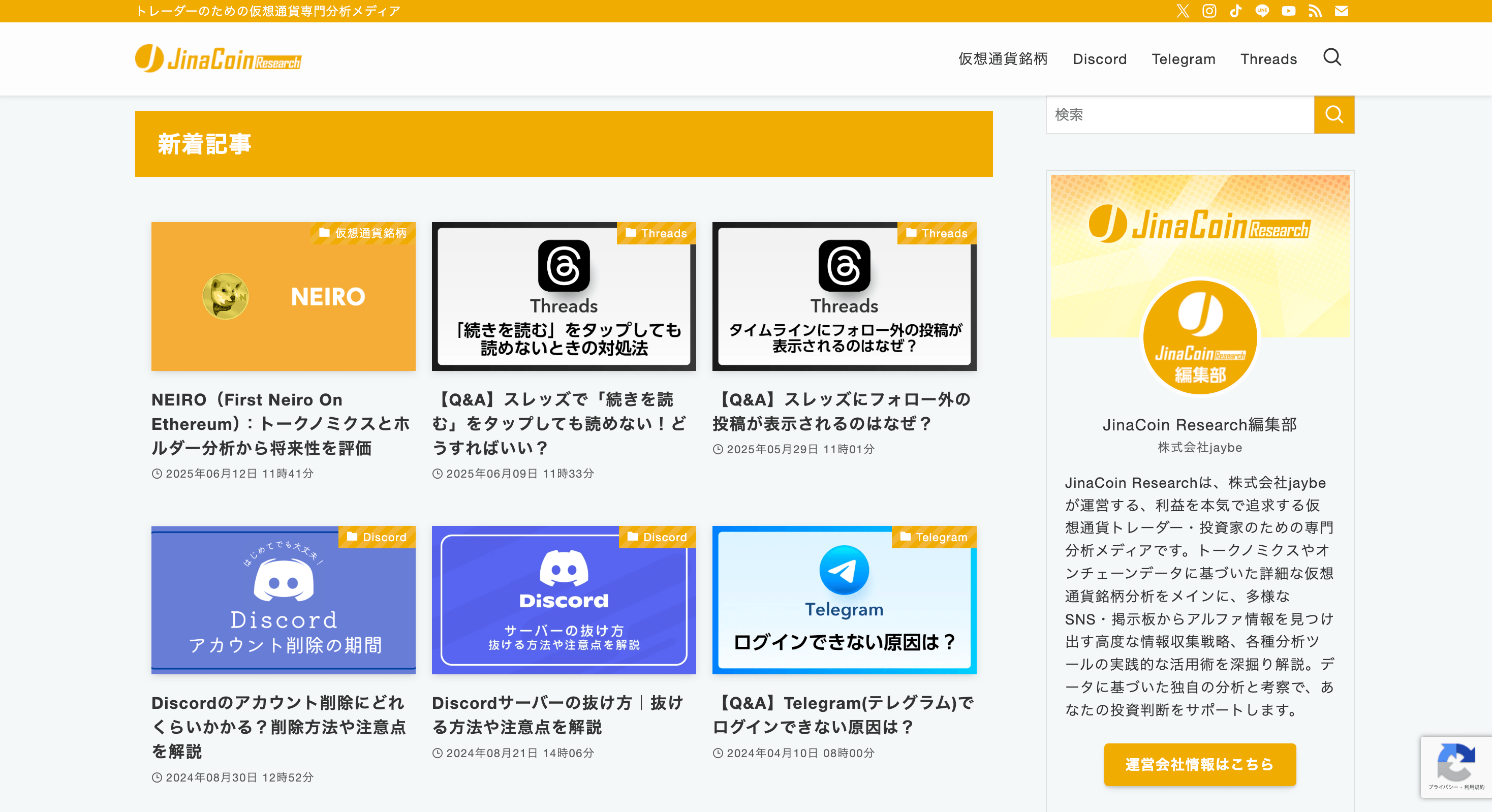Open the Discord account deletion thumbnail
The height and width of the screenshot is (812, 1492).
pyautogui.click(x=283, y=600)
